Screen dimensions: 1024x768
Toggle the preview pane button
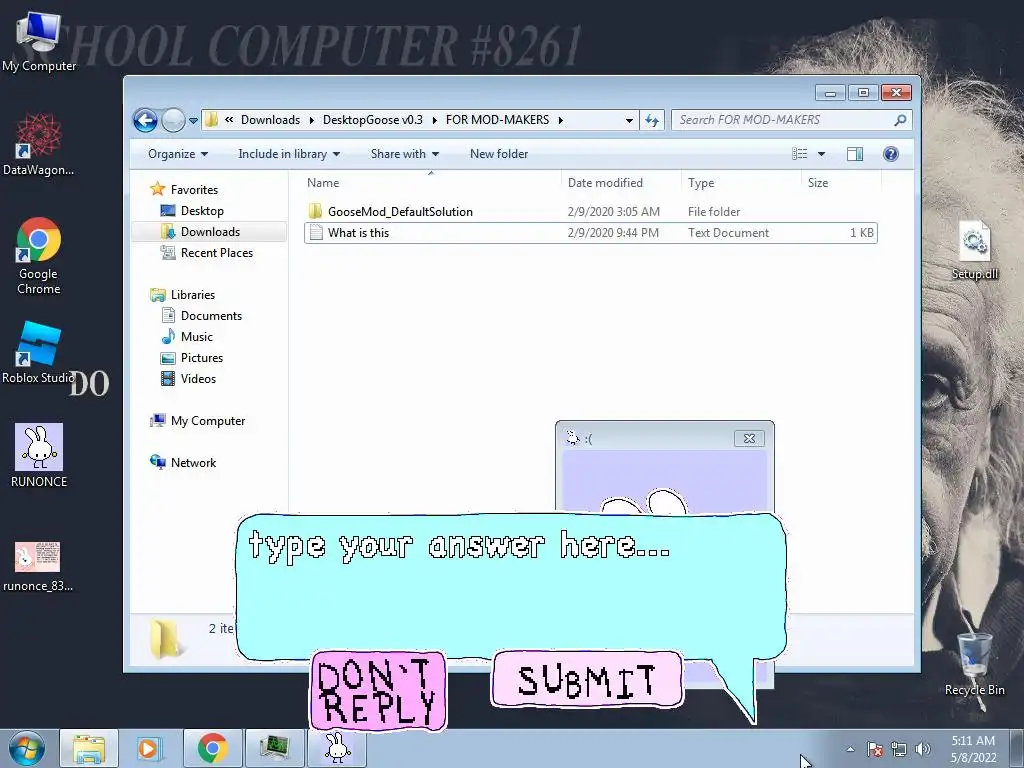pos(855,154)
